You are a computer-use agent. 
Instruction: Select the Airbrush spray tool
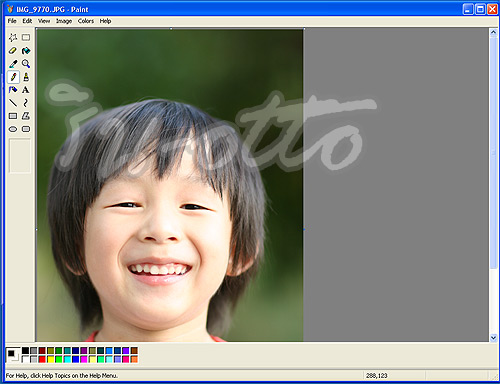13,90
